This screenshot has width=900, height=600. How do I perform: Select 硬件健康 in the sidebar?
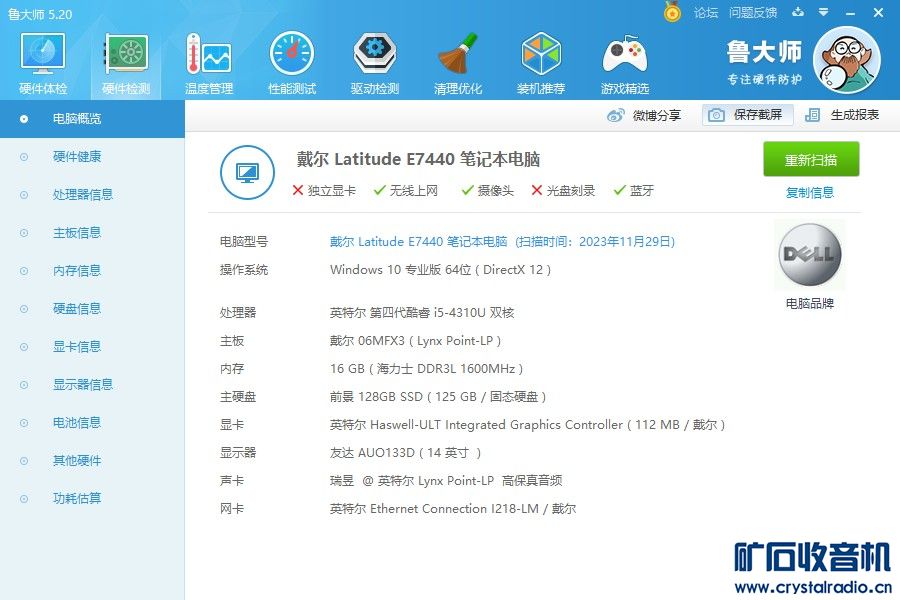pos(92,157)
